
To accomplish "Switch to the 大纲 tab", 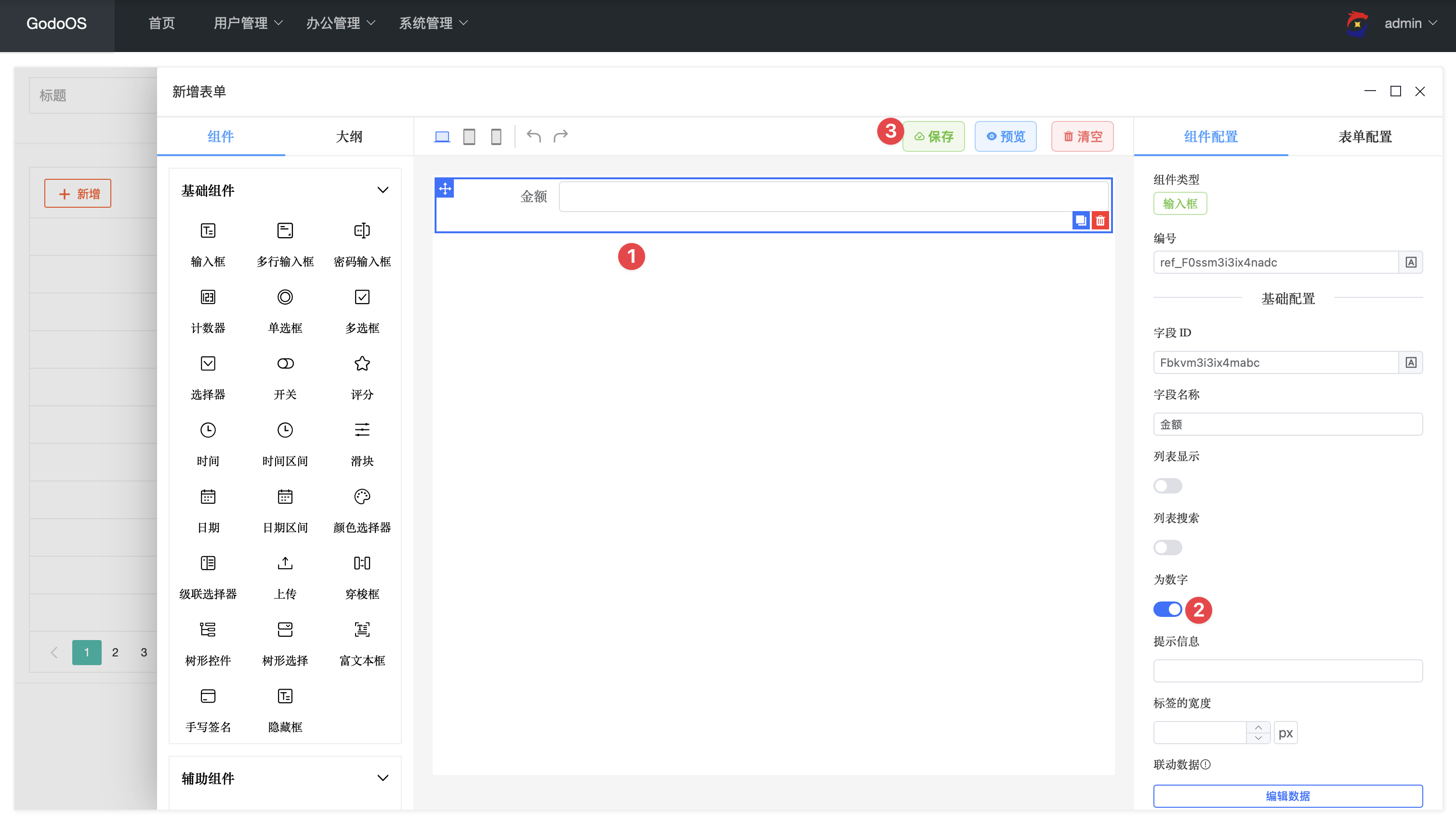I will point(349,136).
